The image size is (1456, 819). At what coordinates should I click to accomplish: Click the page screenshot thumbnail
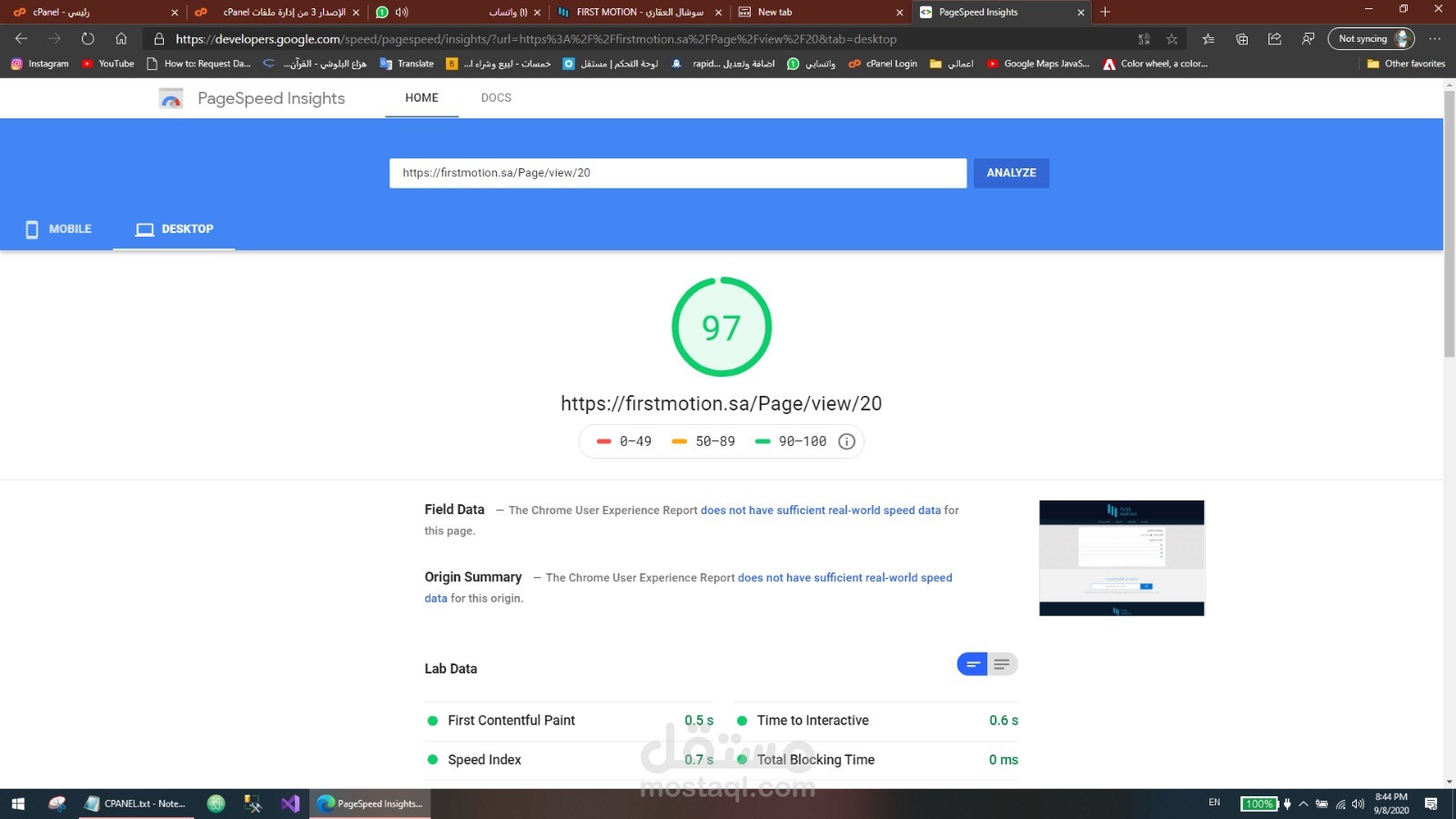pyautogui.click(x=1121, y=558)
